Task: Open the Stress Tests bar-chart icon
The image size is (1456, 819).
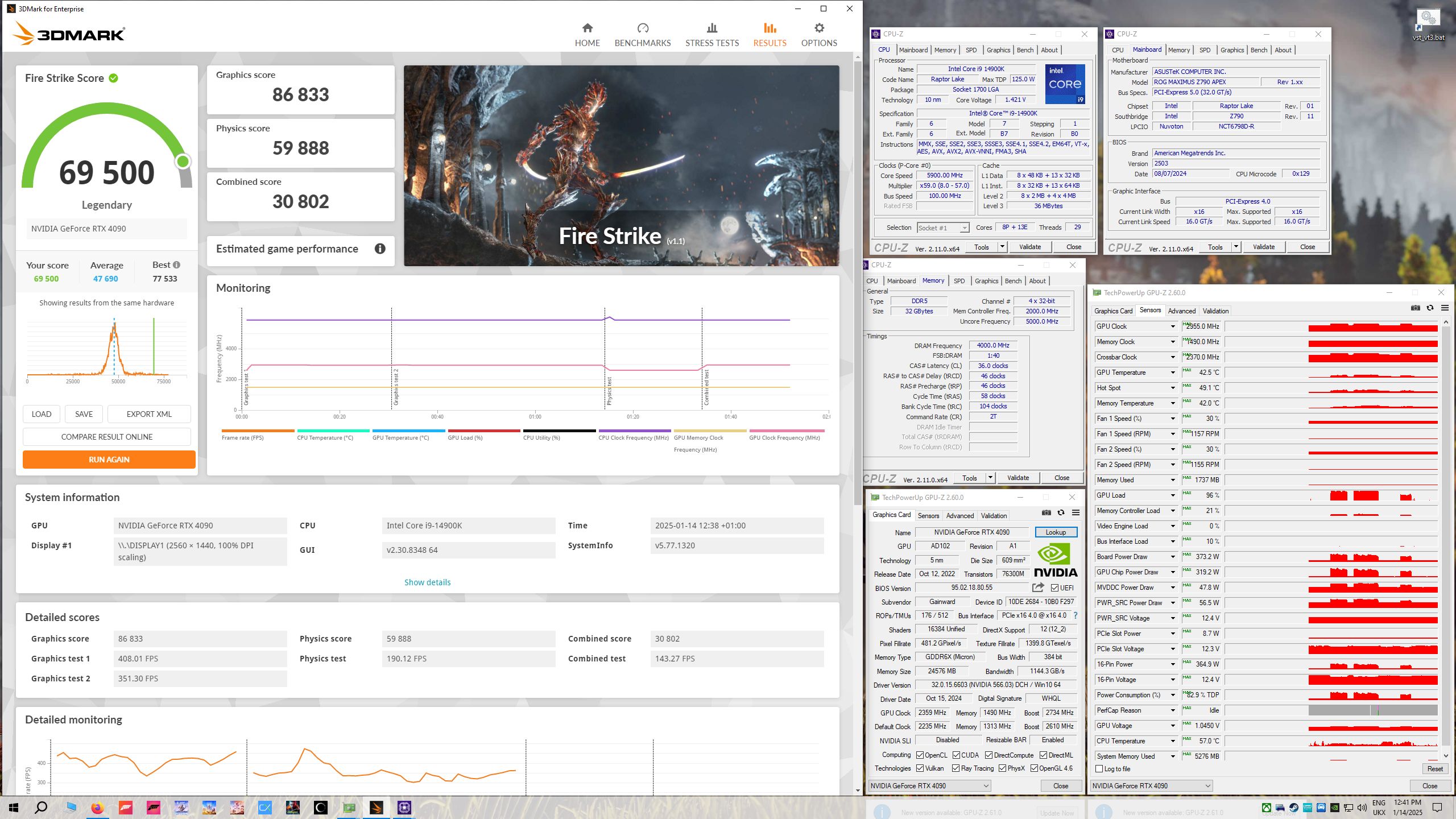Action: point(712,28)
